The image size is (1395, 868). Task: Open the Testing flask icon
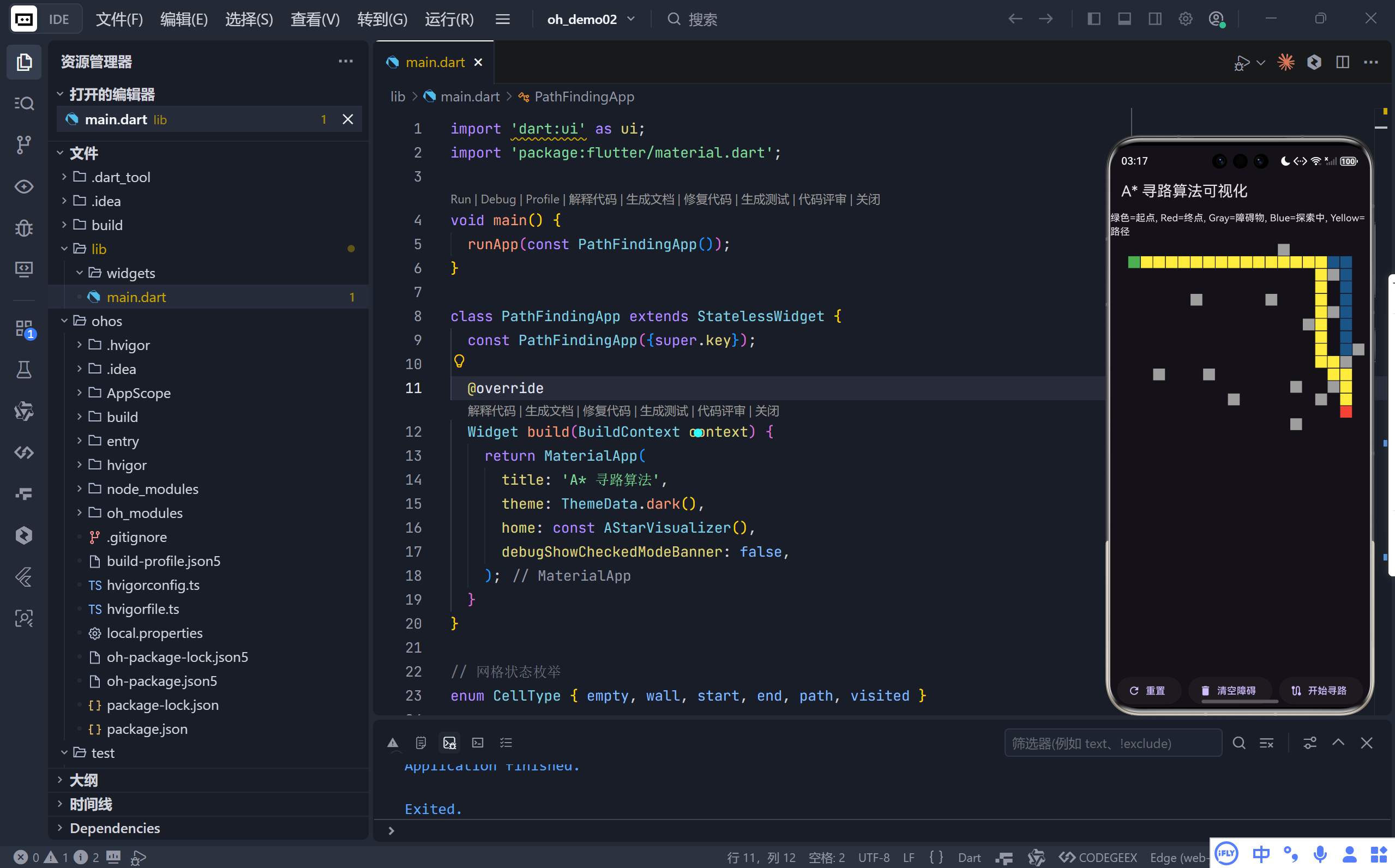coord(23,370)
